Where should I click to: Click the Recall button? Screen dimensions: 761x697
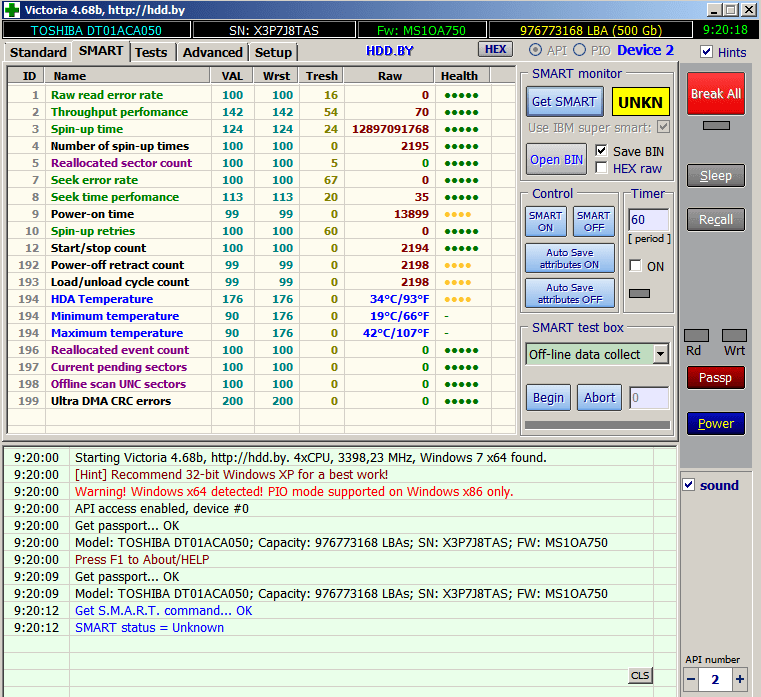716,220
